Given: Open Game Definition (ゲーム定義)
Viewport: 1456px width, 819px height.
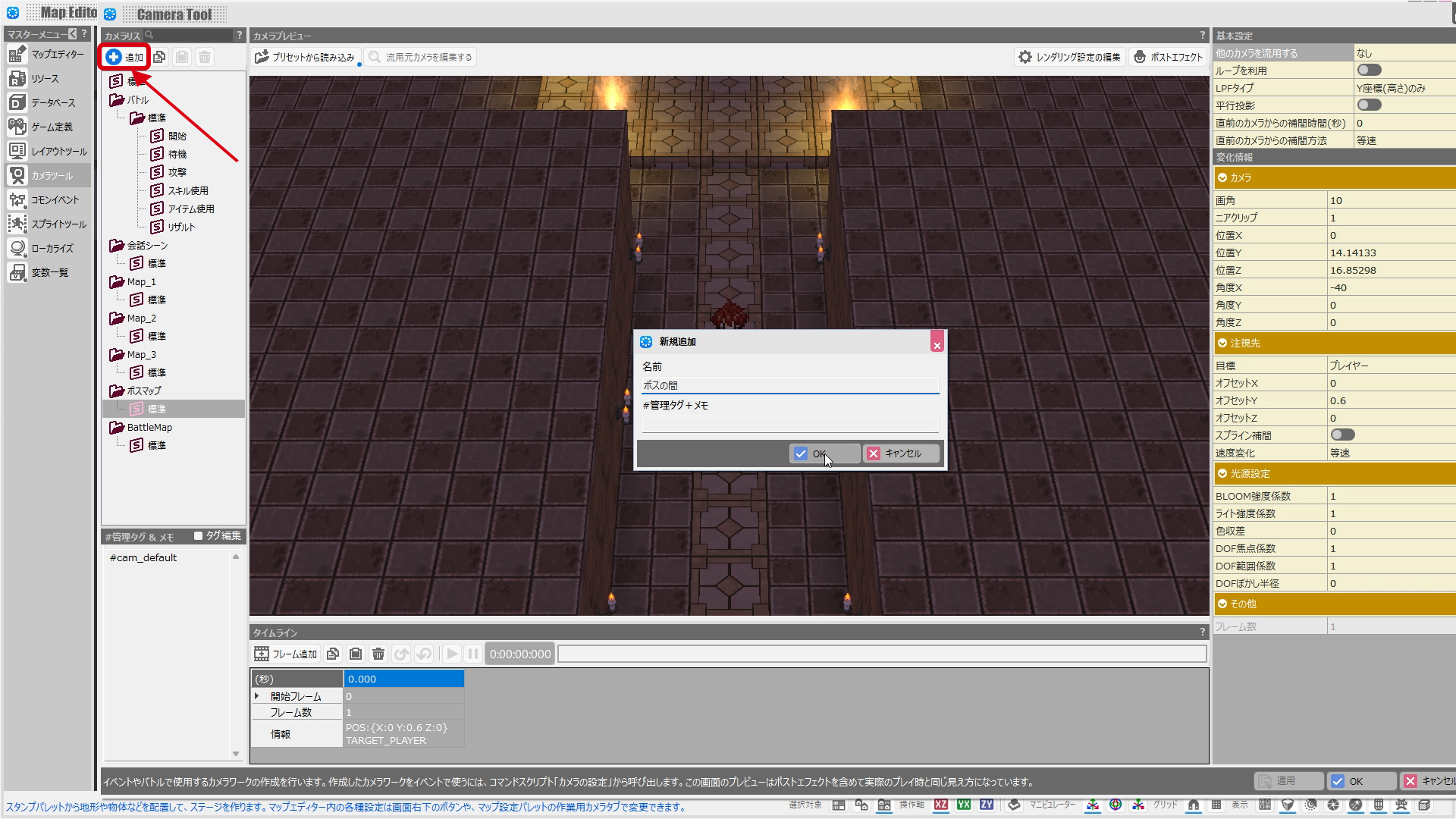Looking at the screenshot, I should coord(47,127).
